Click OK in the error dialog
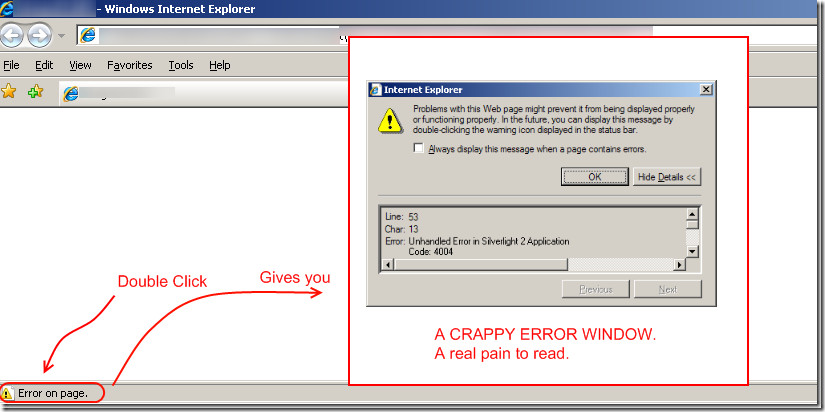Viewport: 825px width, 412px height. point(595,177)
